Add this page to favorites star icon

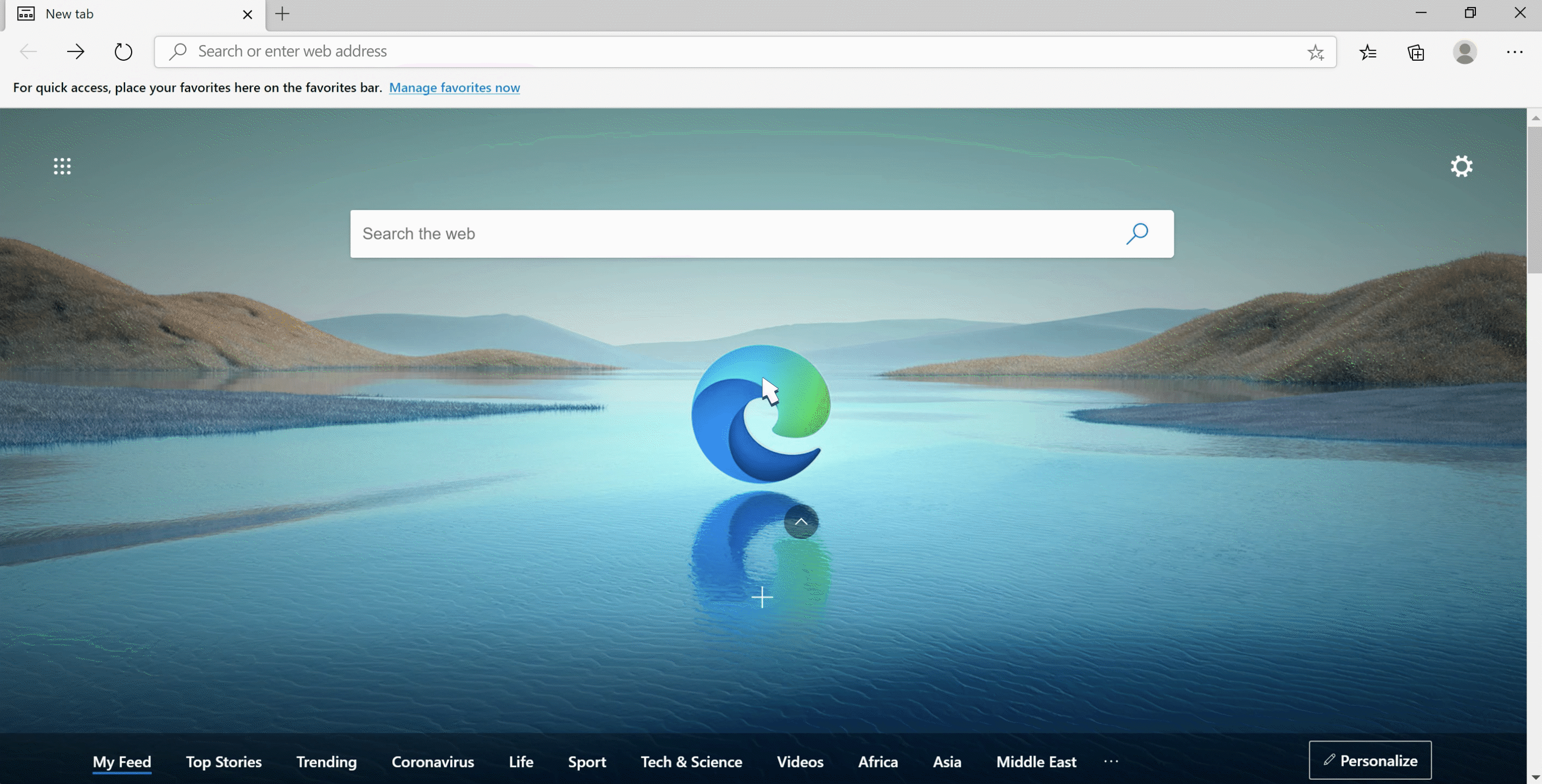coord(1316,52)
